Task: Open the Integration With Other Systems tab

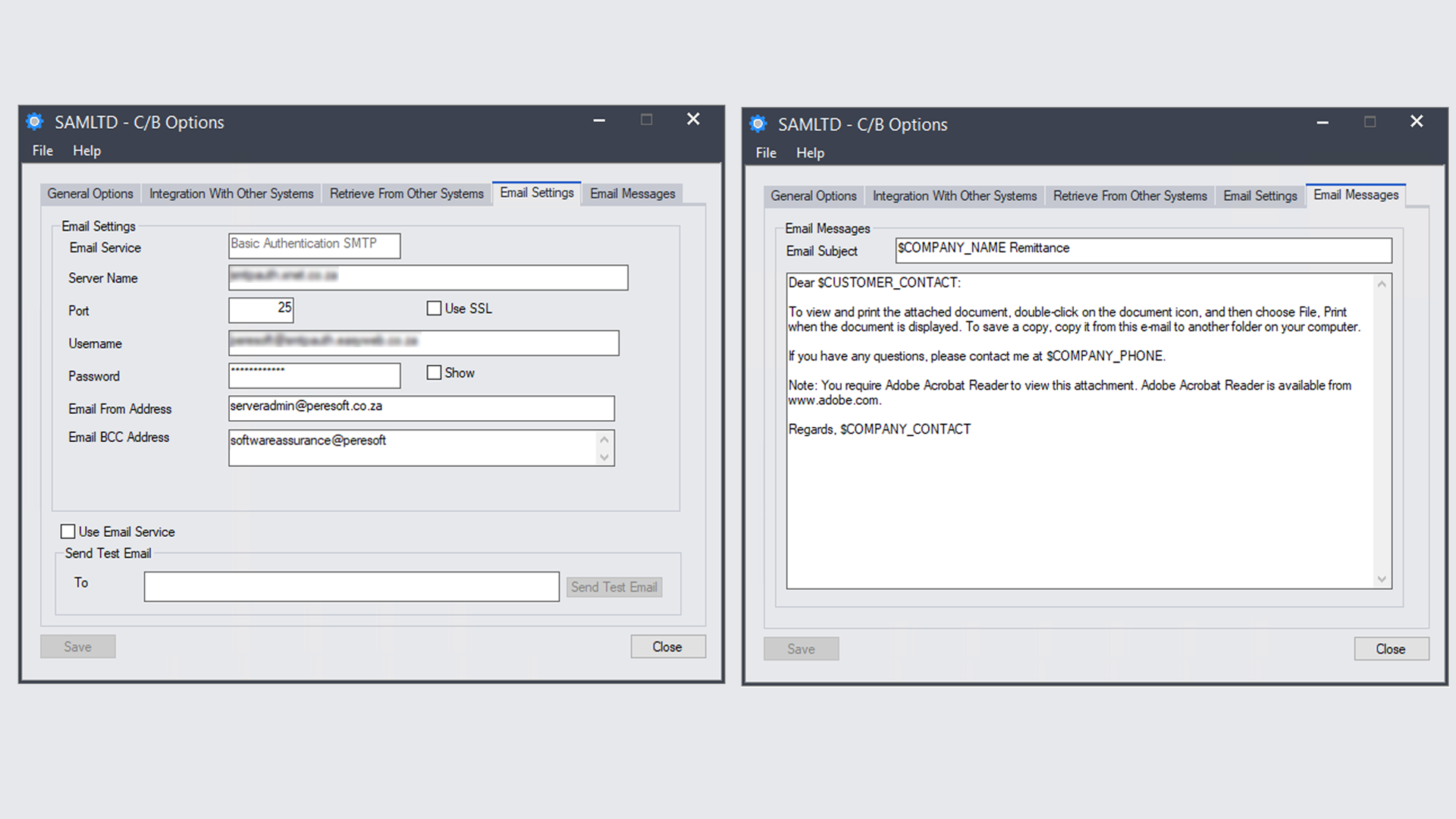Action: coord(231,193)
